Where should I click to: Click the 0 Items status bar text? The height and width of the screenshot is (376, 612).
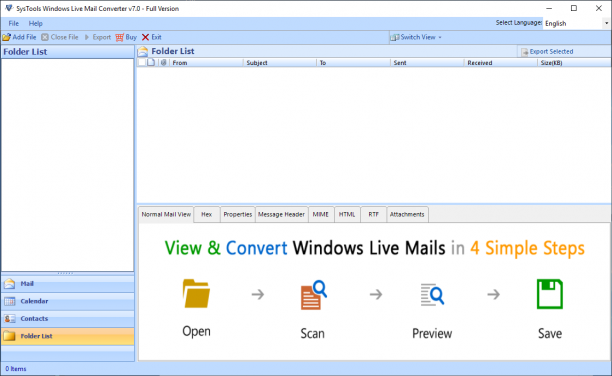tap(16, 369)
